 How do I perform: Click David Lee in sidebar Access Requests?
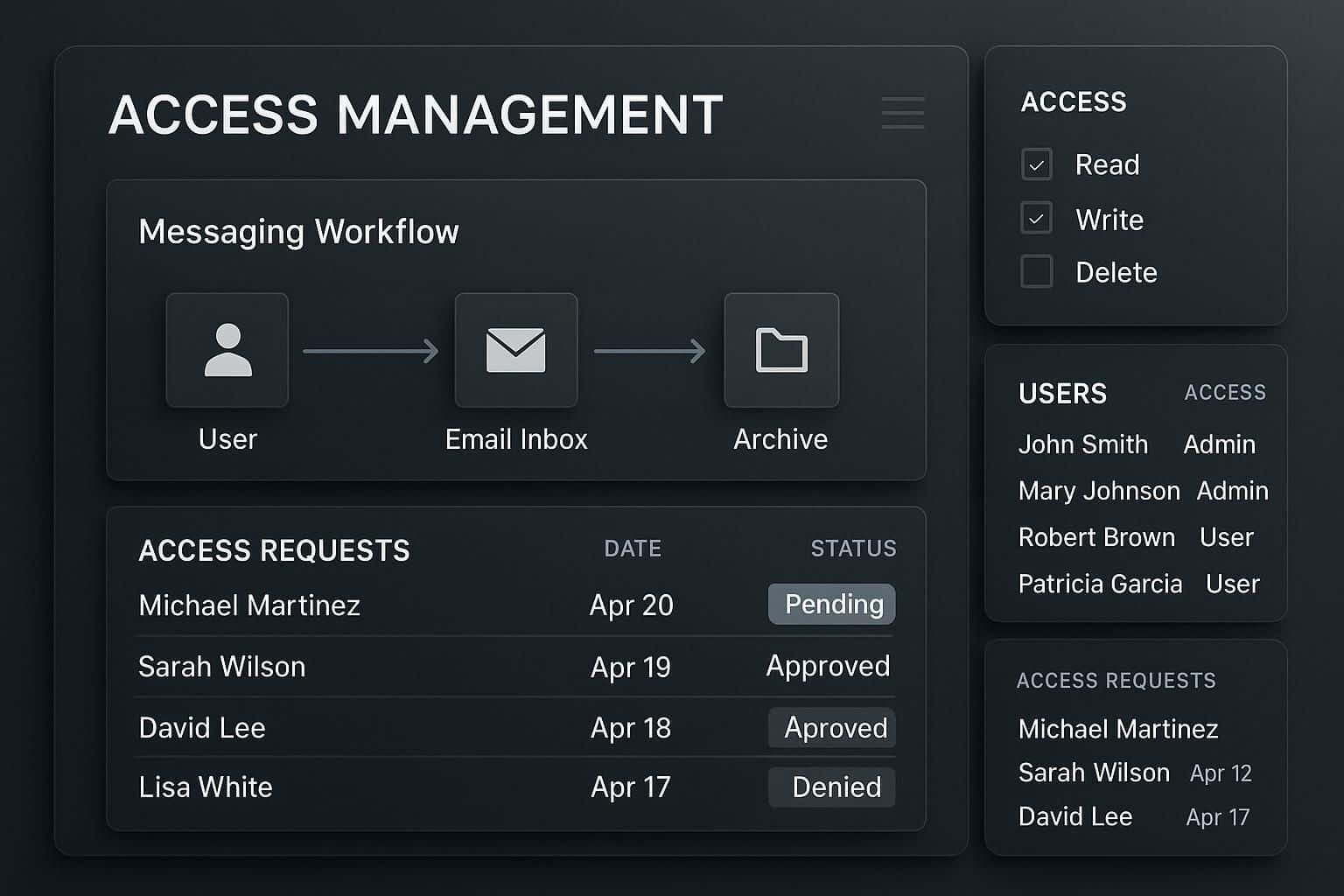(x=1074, y=816)
